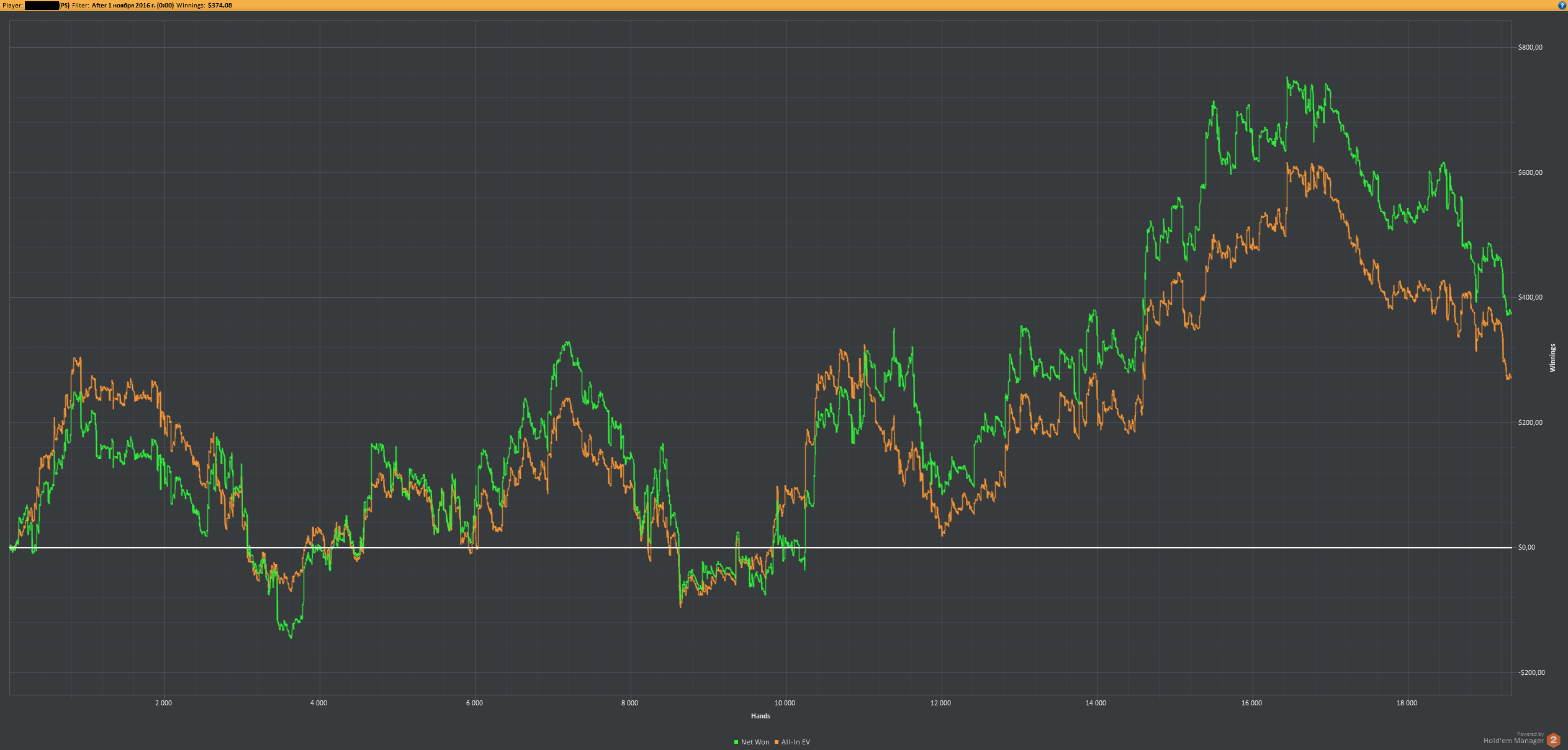1568x750 pixels.
Task: Click the 2 000 hands x-axis tick label
Action: pos(163,703)
